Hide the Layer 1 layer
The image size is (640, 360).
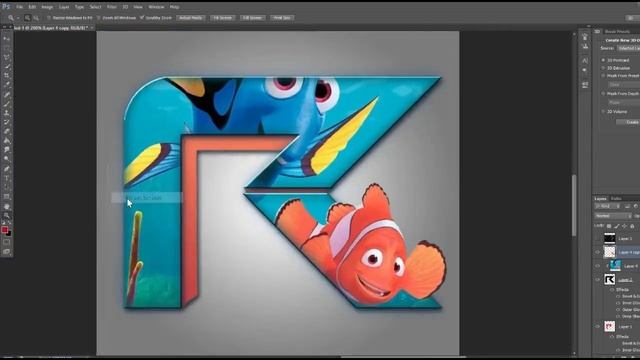click(x=598, y=327)
